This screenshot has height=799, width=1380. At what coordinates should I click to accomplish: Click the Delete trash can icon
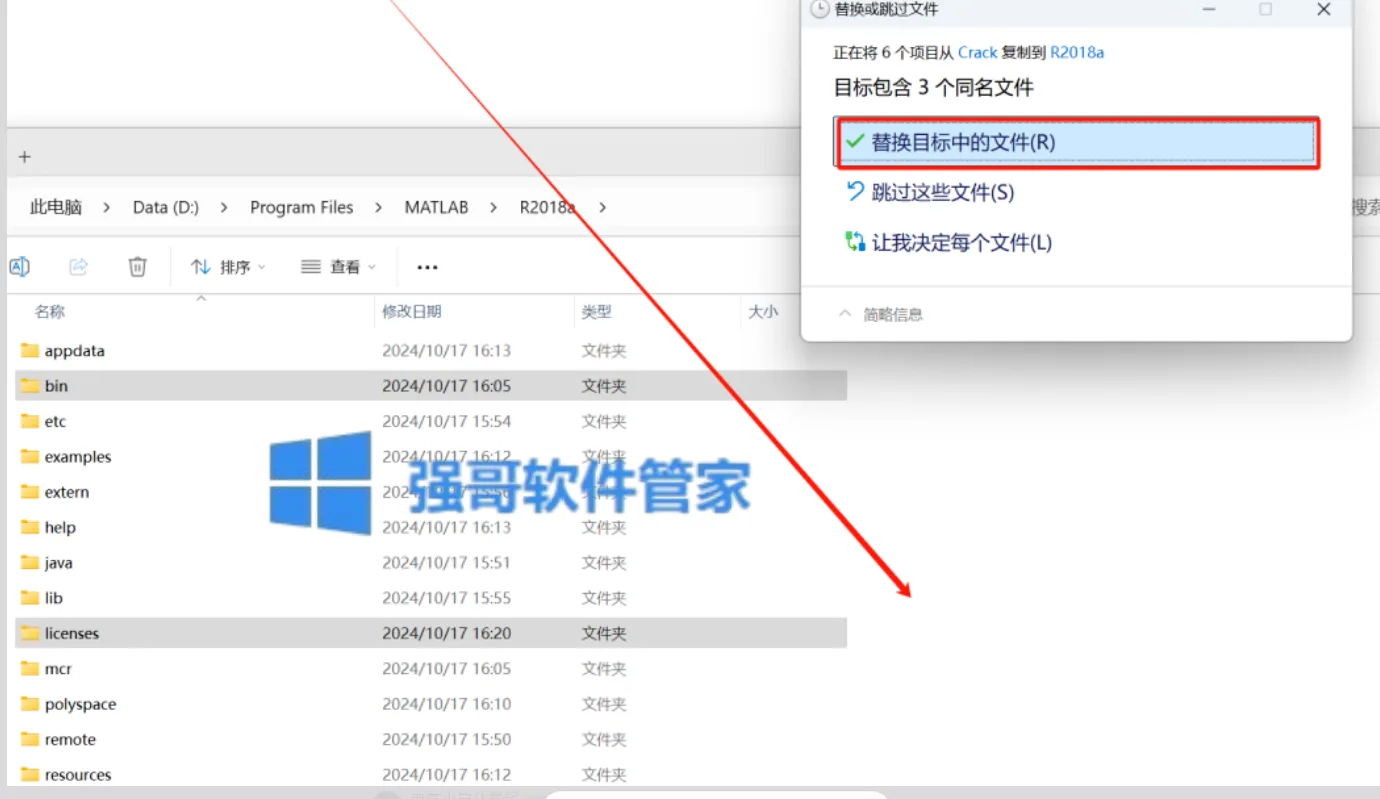point(138,266)
